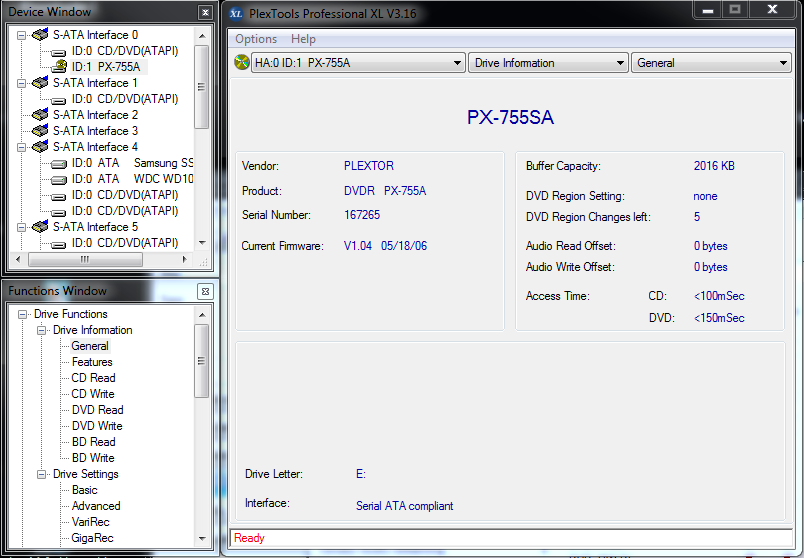Open the Options menu
The height and width of the screenshot is (558, 804).
[x=256, y=39]
